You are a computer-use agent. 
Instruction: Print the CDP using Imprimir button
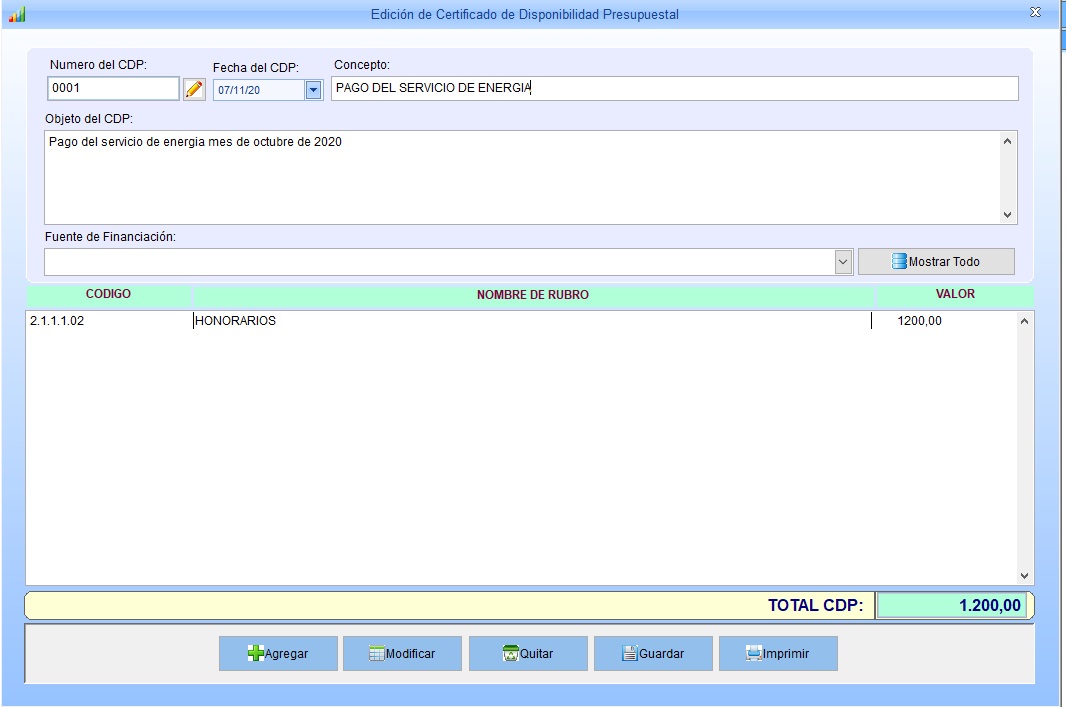pyautogui.click(x=778, y=653)
